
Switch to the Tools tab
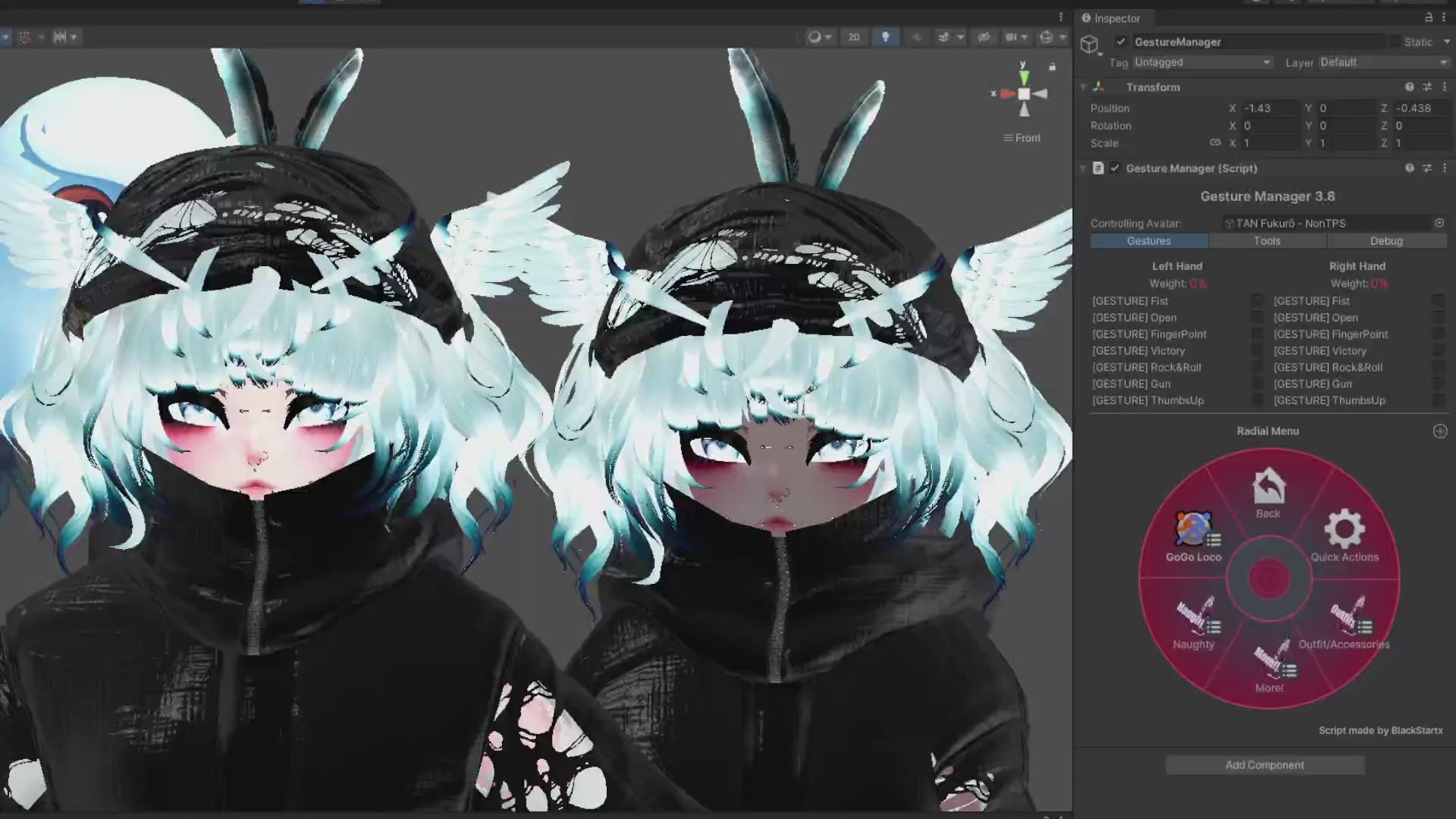click(x=1266, y=240)
